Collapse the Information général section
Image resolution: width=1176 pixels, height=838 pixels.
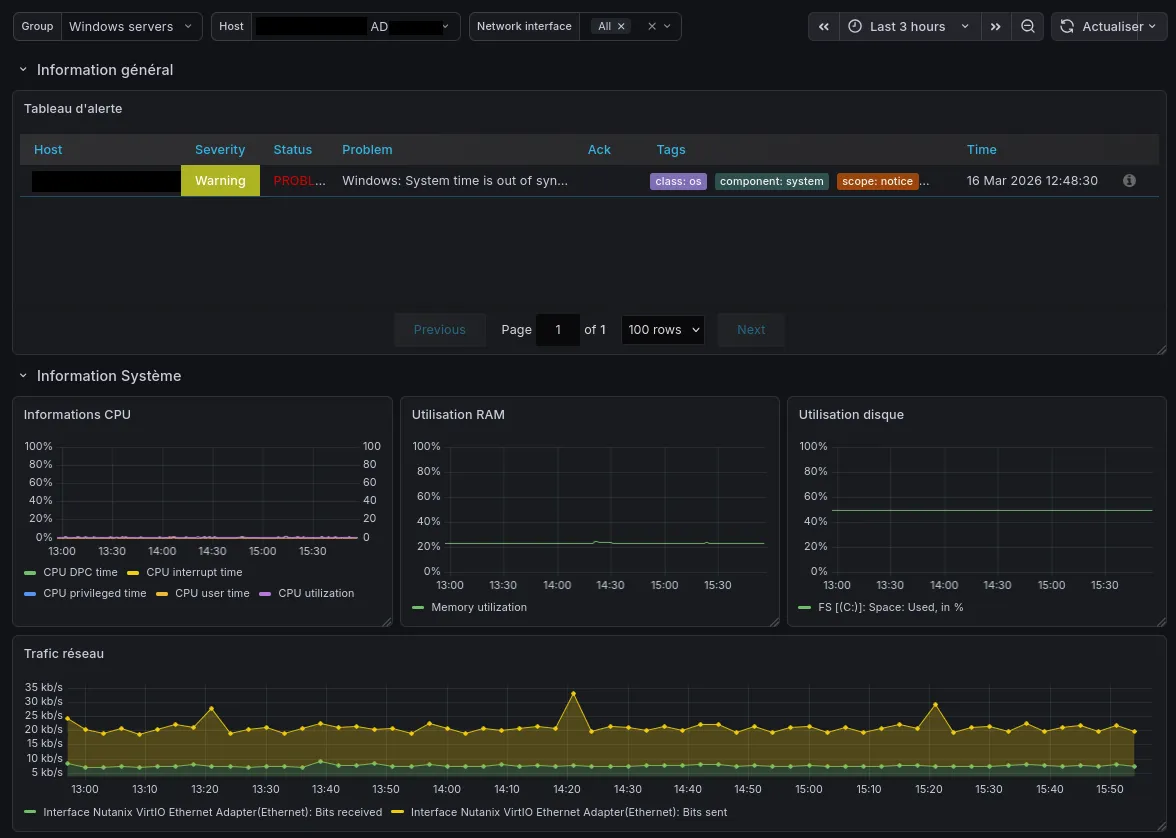click(24, 70)
